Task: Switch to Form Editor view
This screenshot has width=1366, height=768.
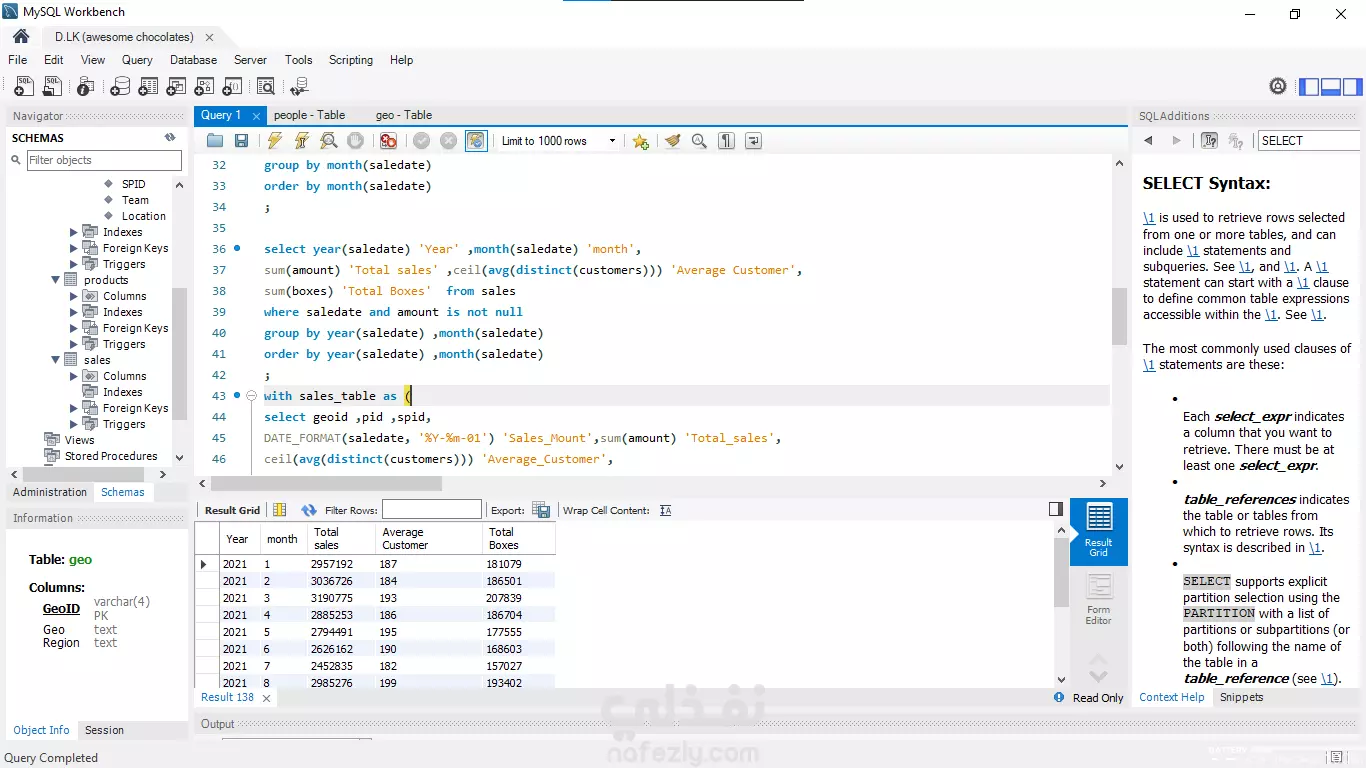Action: [1098, 599]
